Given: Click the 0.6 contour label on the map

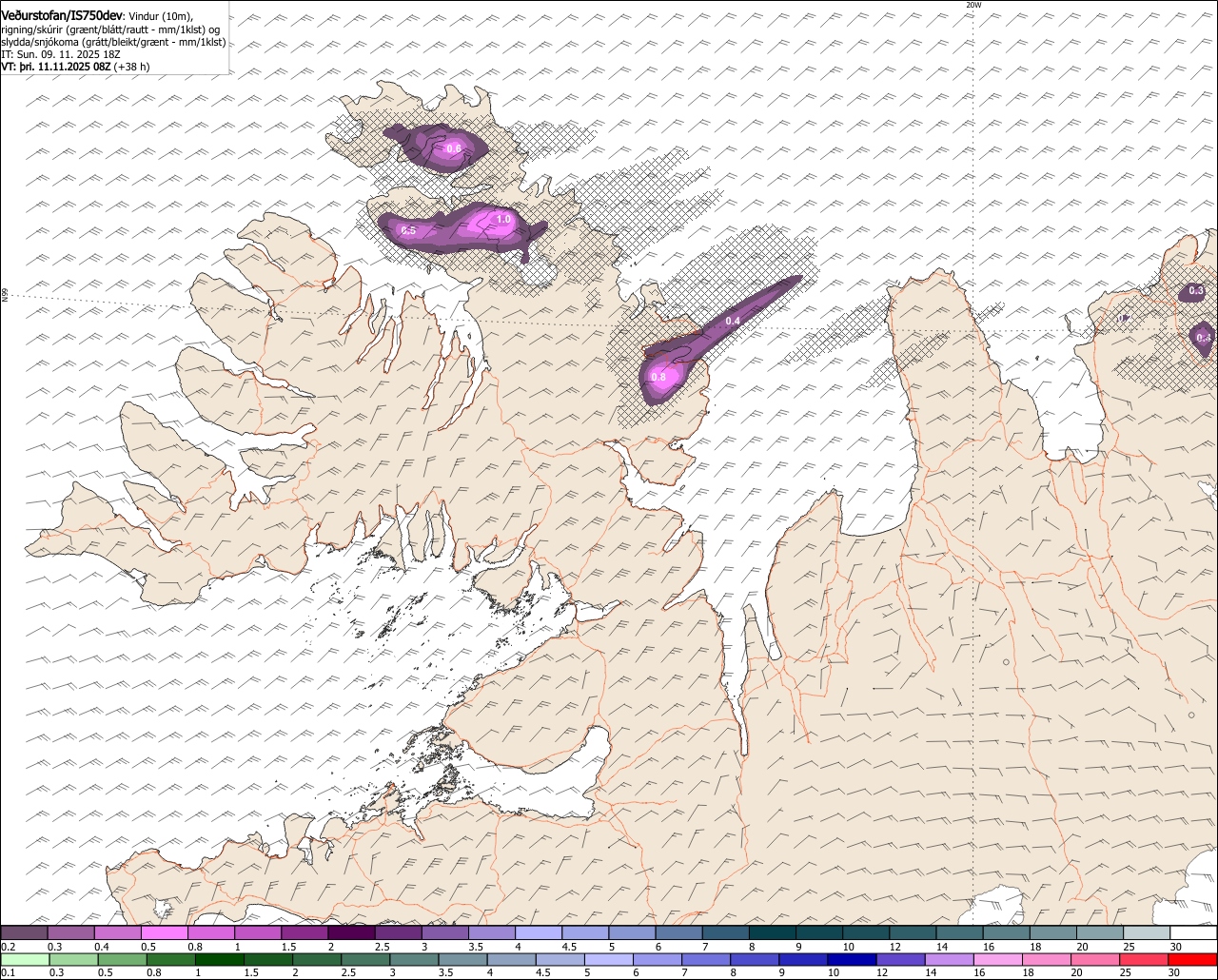Looking at the screenshot, I should coord(454,147).
